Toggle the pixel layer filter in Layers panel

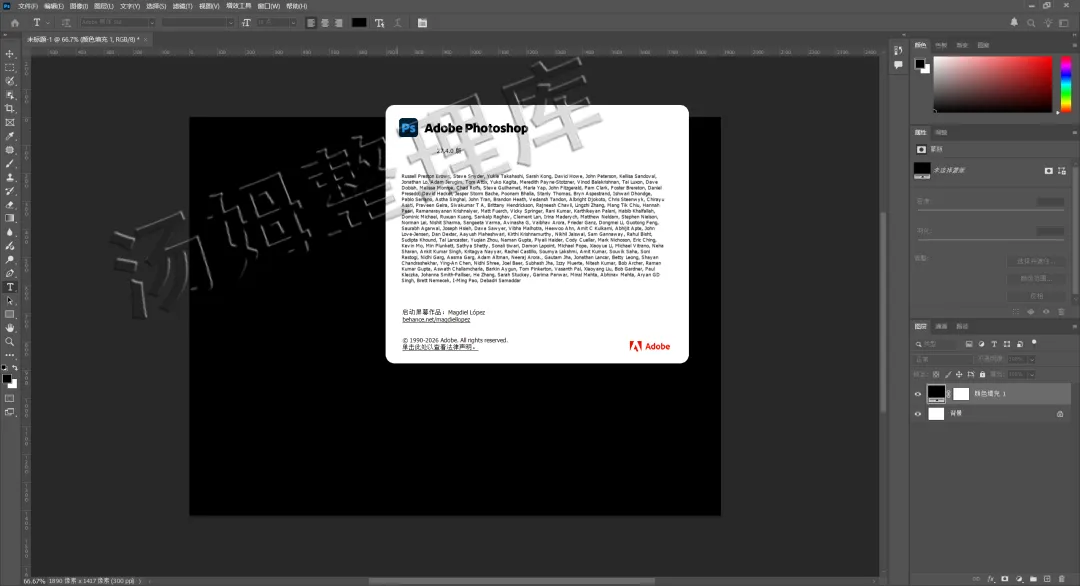coord(969,344)
